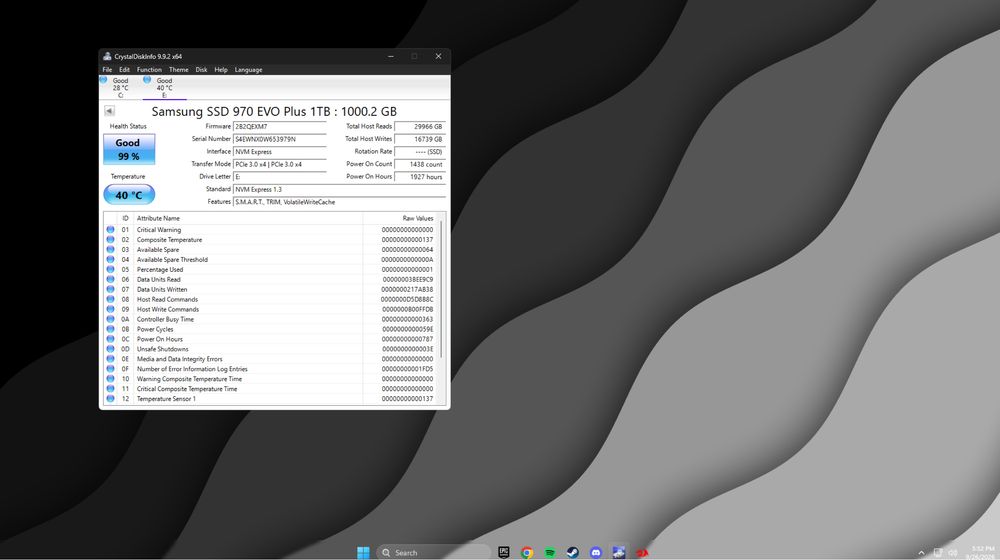Viewport: 1000px width, 560px height.
Task: Open the File menu
Action: point(107,70)
